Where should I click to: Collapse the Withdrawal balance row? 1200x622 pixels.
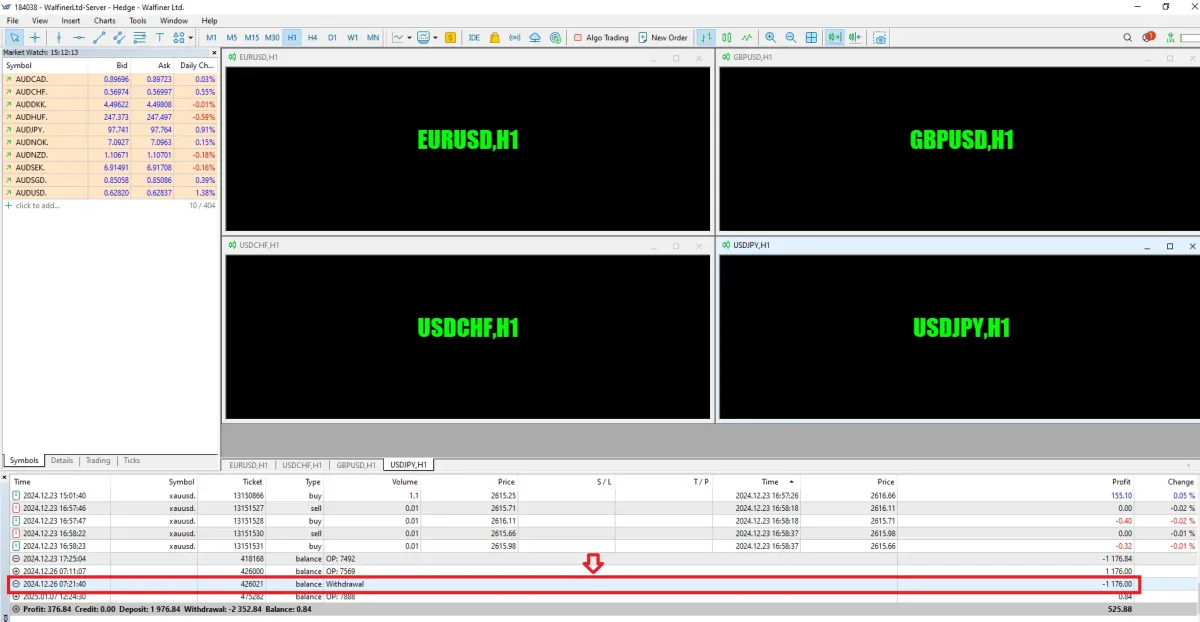click(16, 584)
